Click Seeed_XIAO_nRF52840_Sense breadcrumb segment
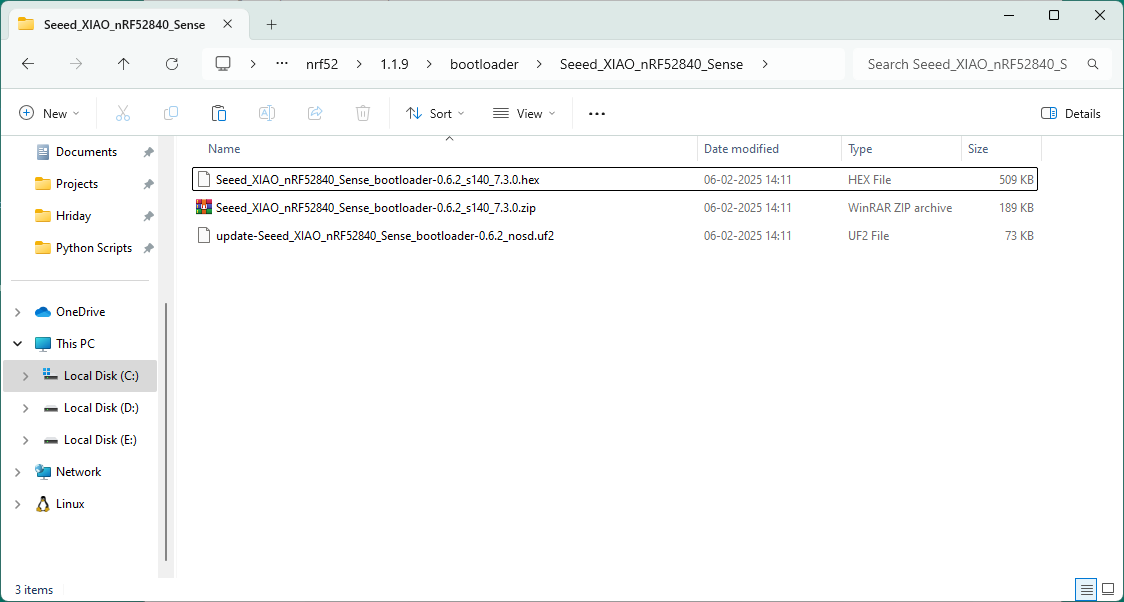1124x602 pixels. [651, 64]
